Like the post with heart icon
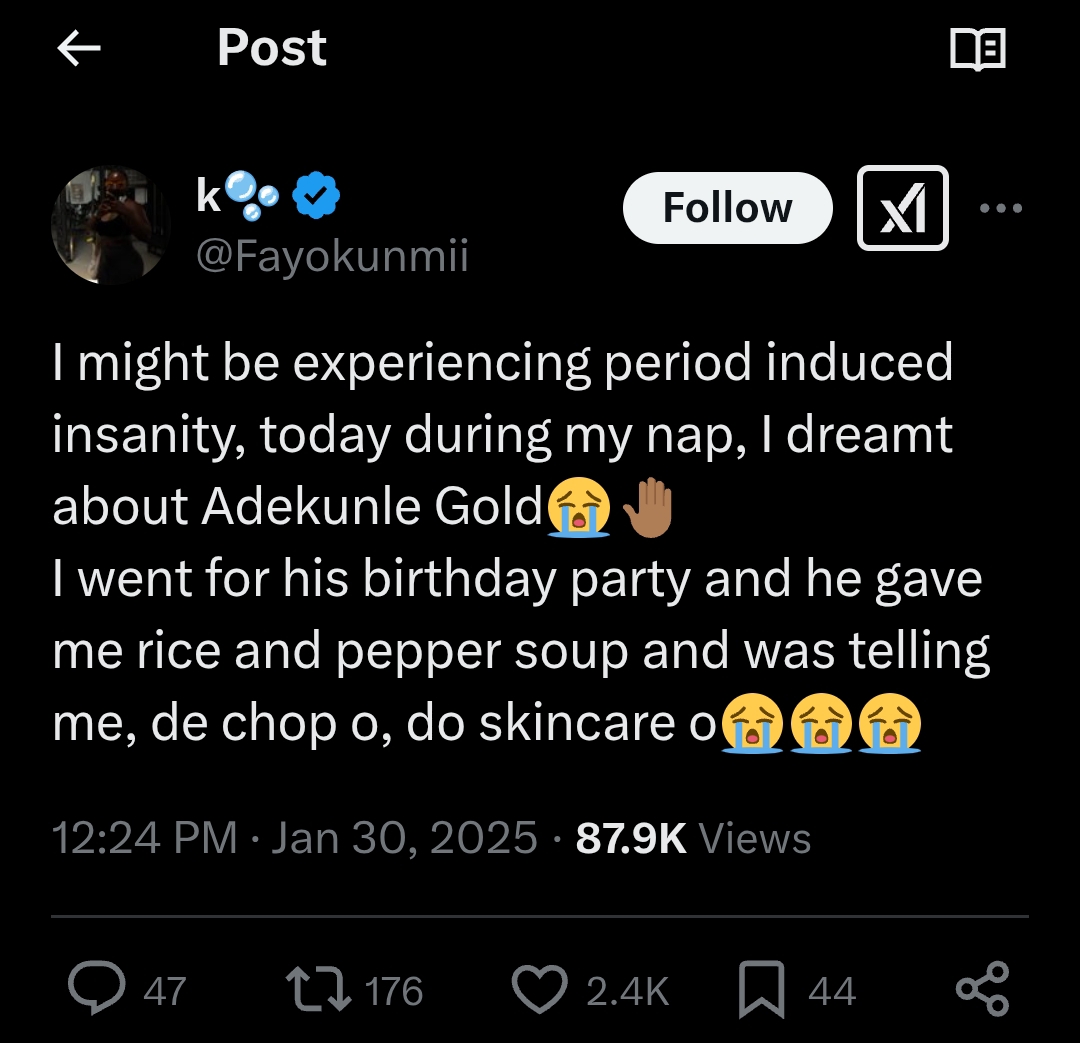This screenshot has width=1080, height=1043. coord(540,990)
